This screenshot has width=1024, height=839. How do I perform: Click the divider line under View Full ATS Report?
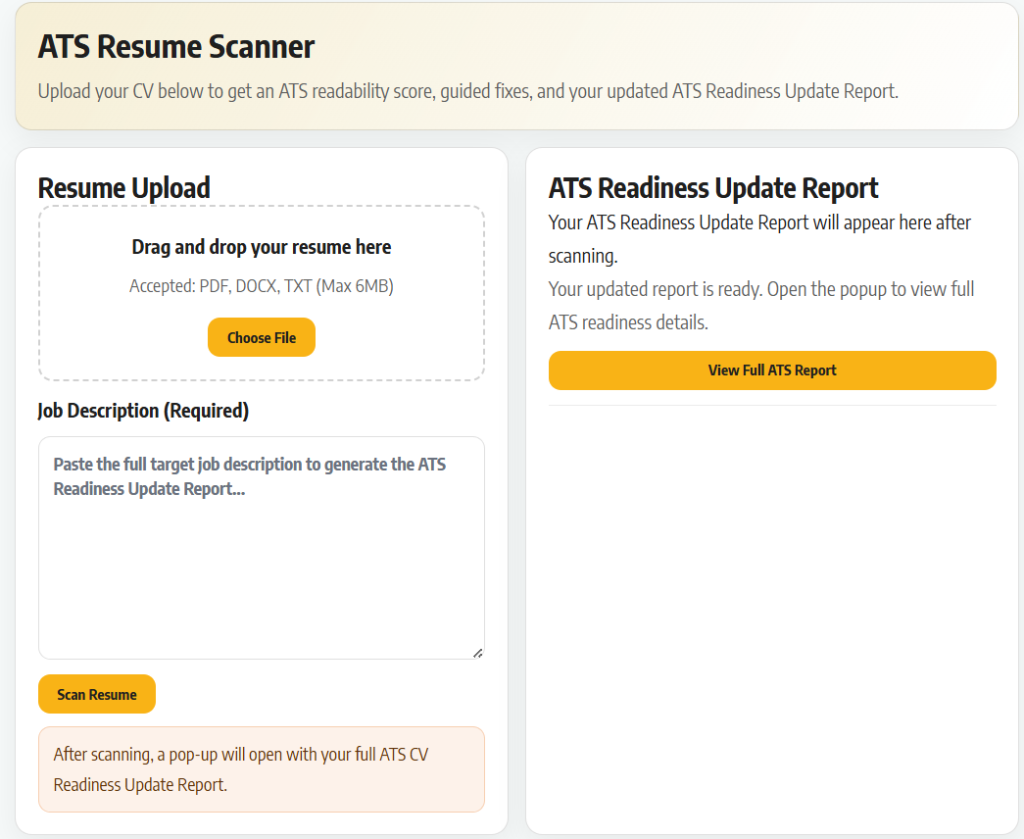pyautogui.click(x=772, y=406)
